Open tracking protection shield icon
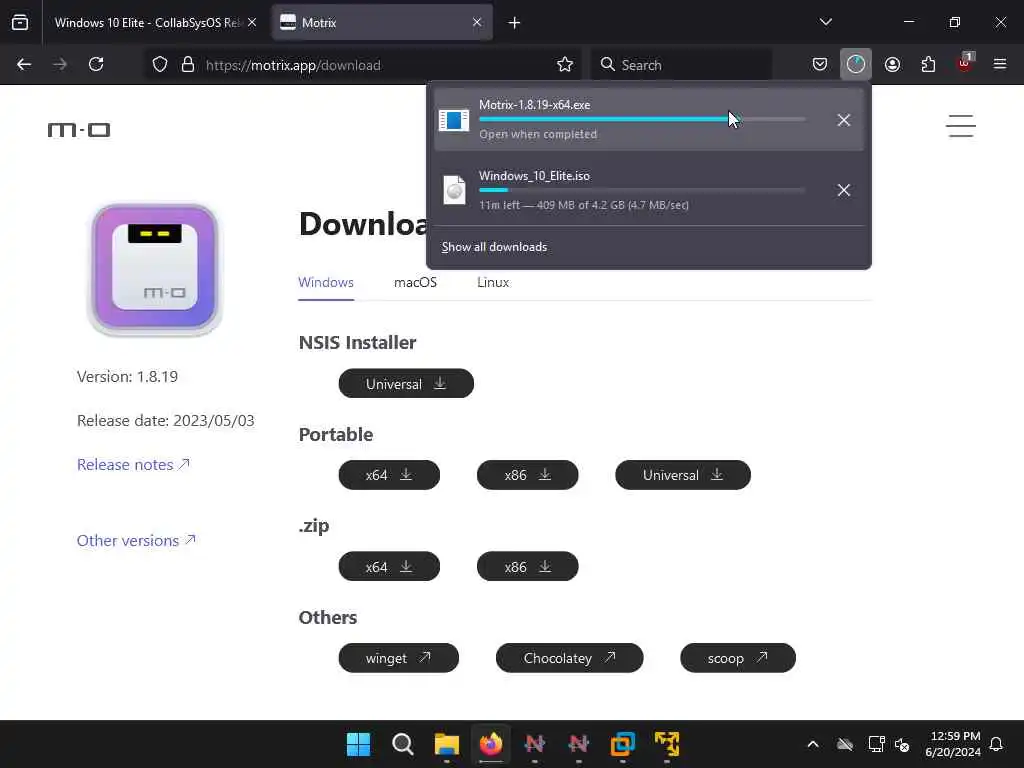 click(x=160, y=65)
